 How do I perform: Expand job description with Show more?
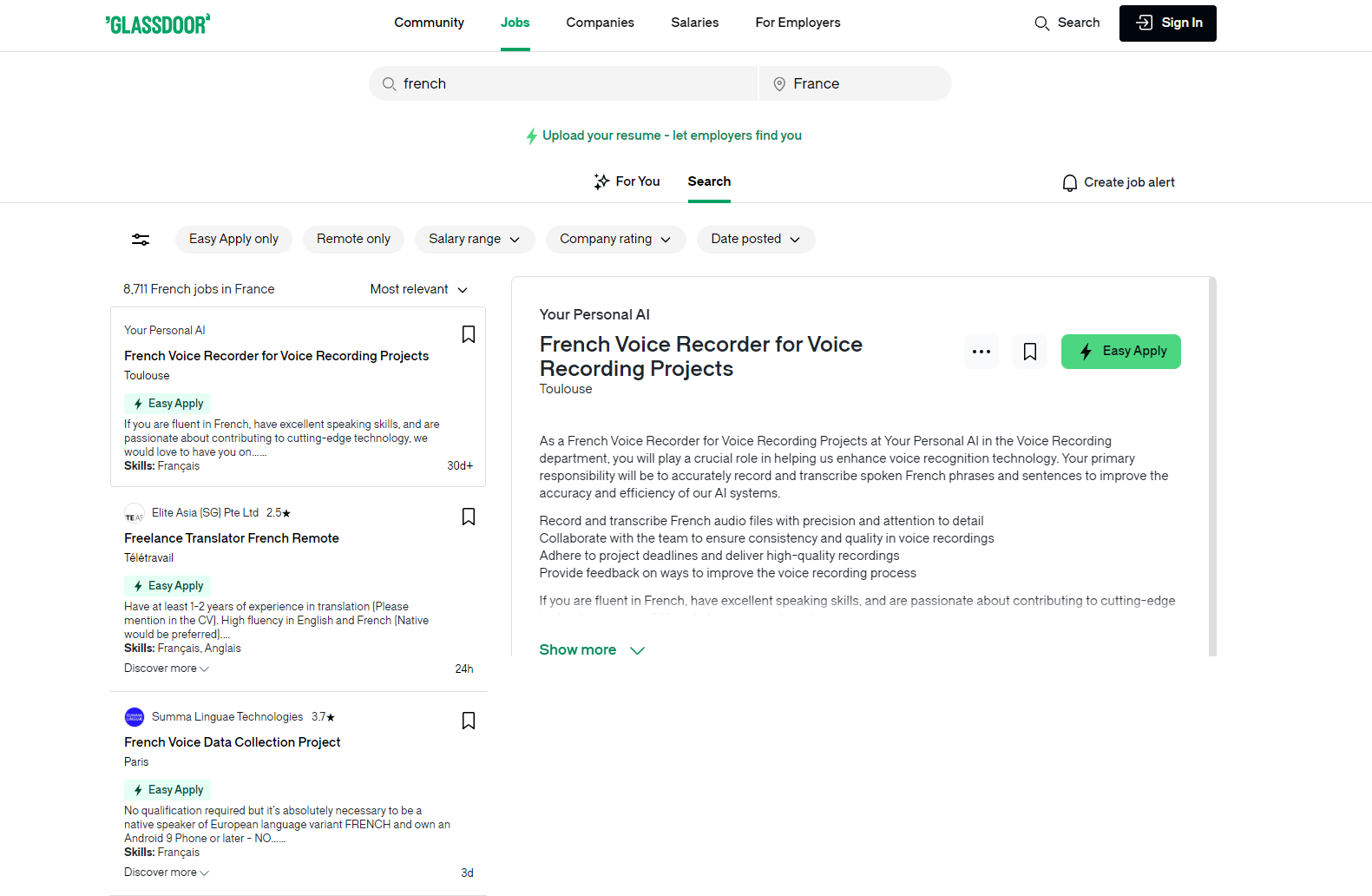592,650
